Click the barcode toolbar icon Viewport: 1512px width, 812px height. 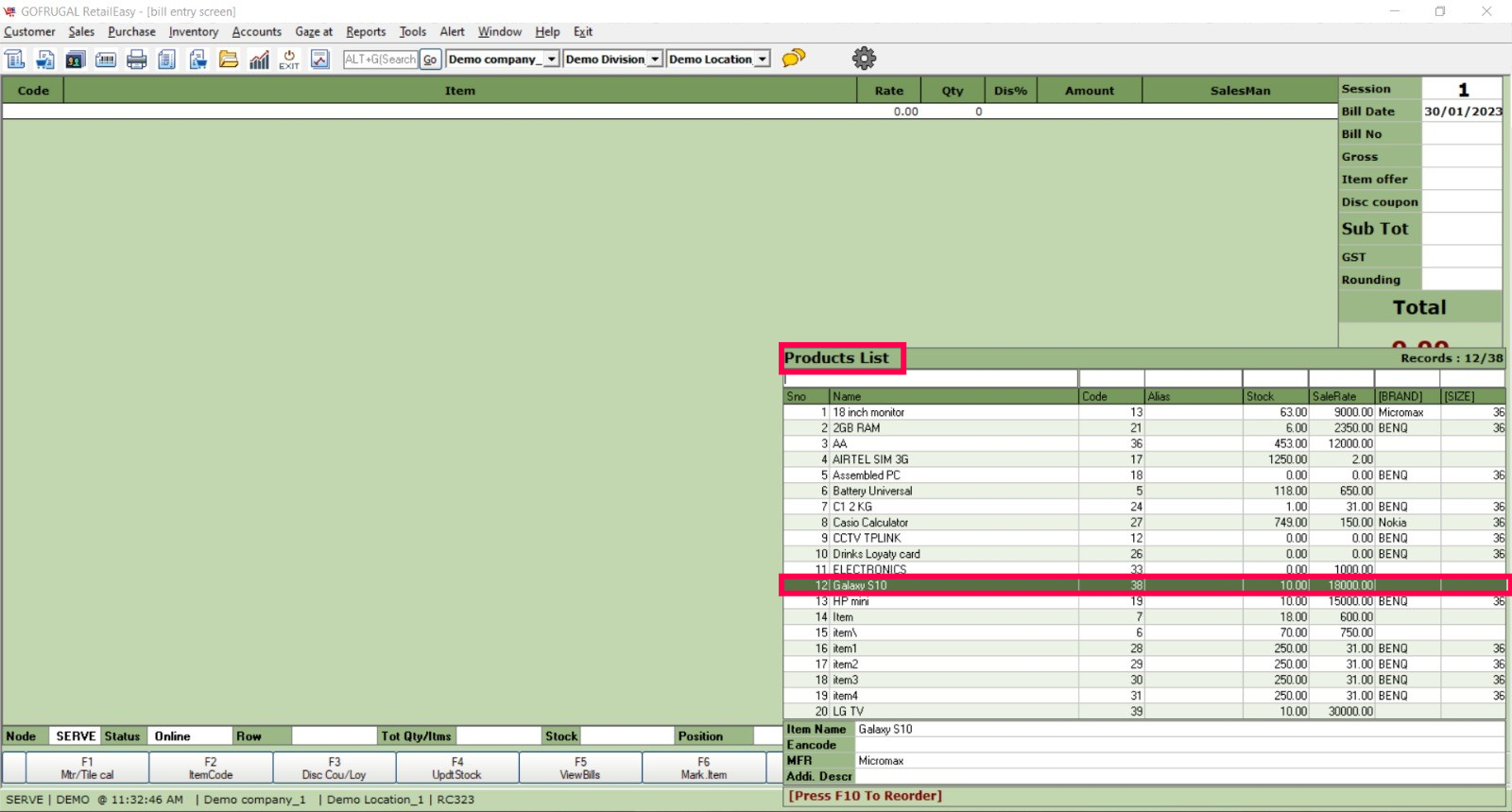(x=106, y=60)
